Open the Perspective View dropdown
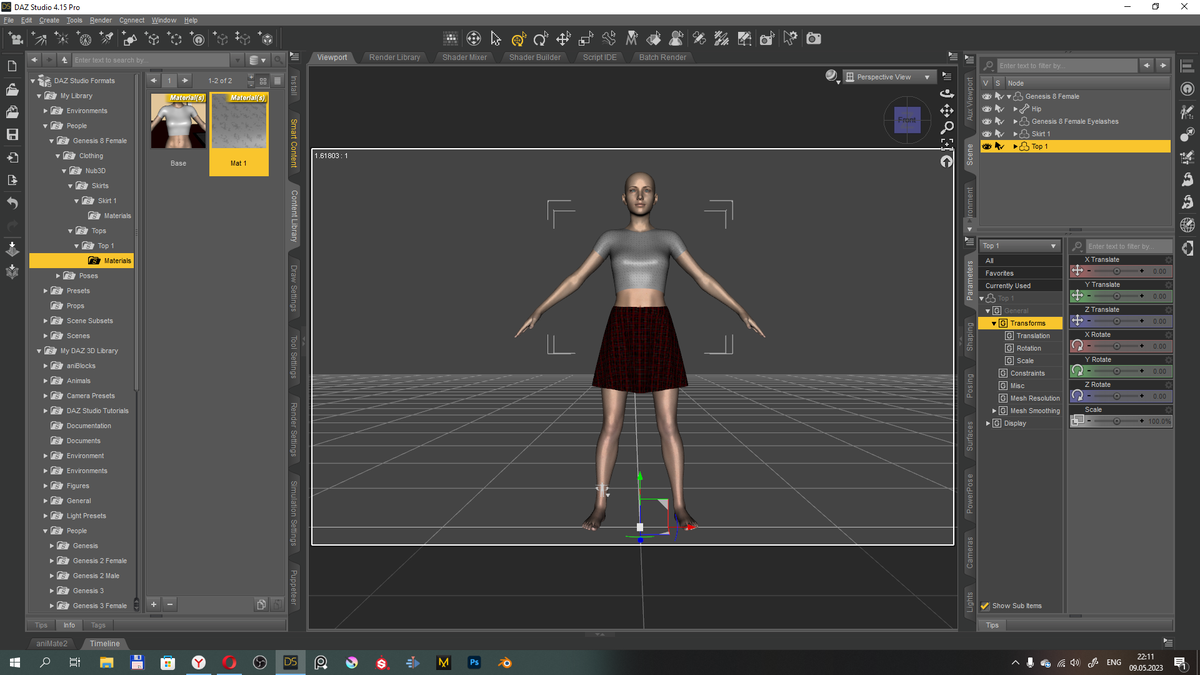This screenshot has width=1200, height=675. (889, 77)
